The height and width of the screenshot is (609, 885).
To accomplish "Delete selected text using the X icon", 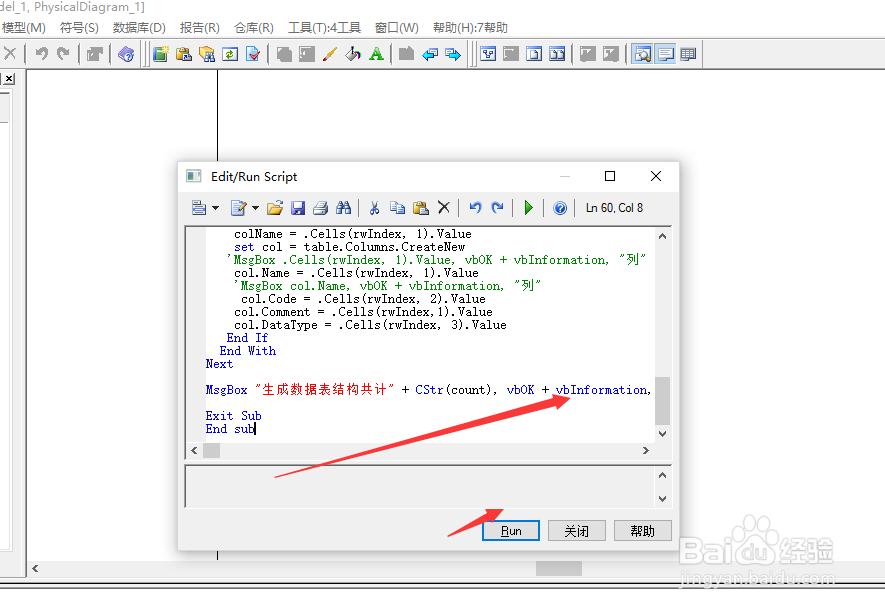I will pos(443,207).
